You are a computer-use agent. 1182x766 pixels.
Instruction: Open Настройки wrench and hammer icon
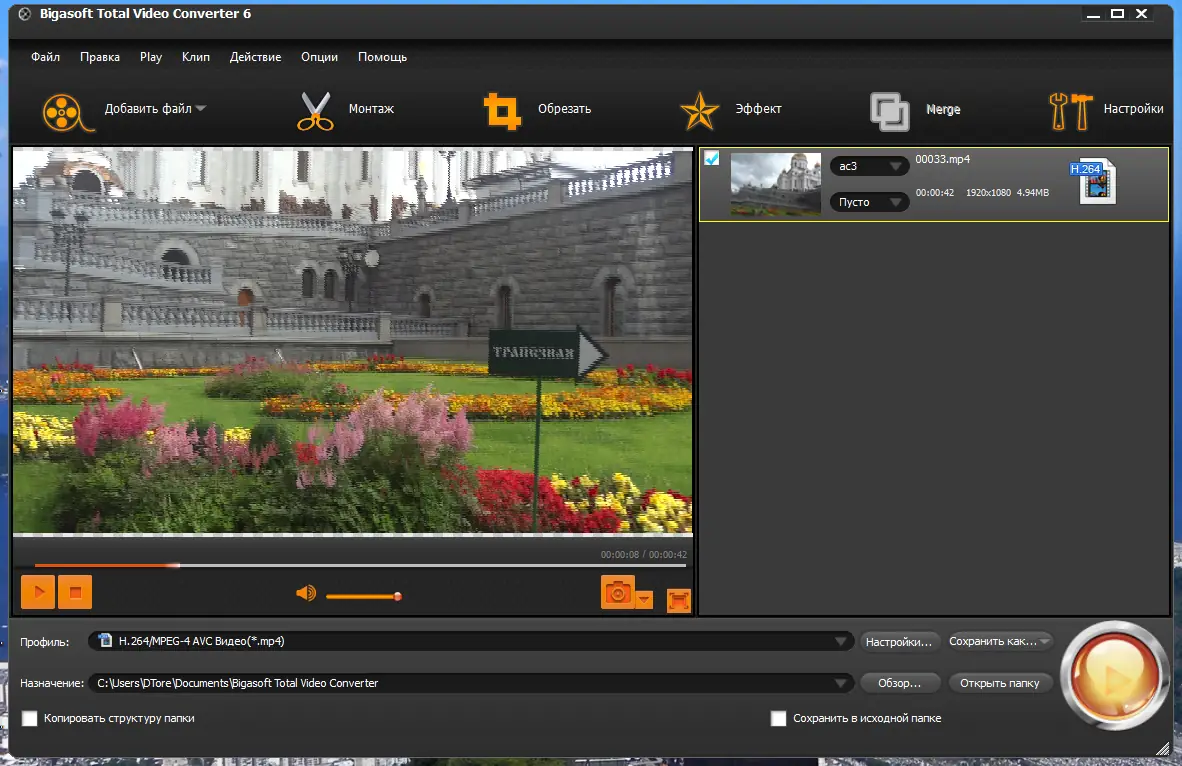(x=1070, y=110)
